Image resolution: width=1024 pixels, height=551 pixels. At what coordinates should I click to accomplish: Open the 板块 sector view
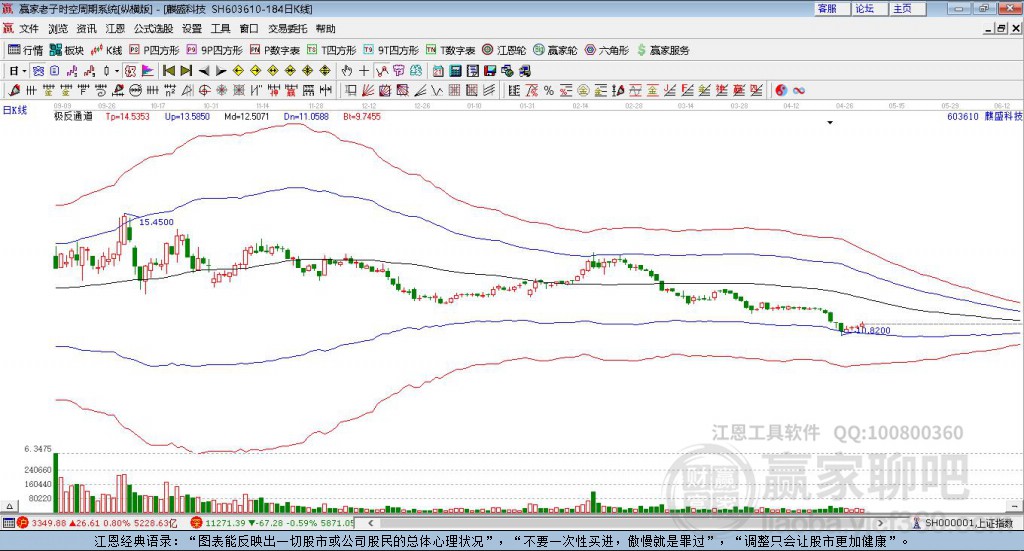click(67, 50)
